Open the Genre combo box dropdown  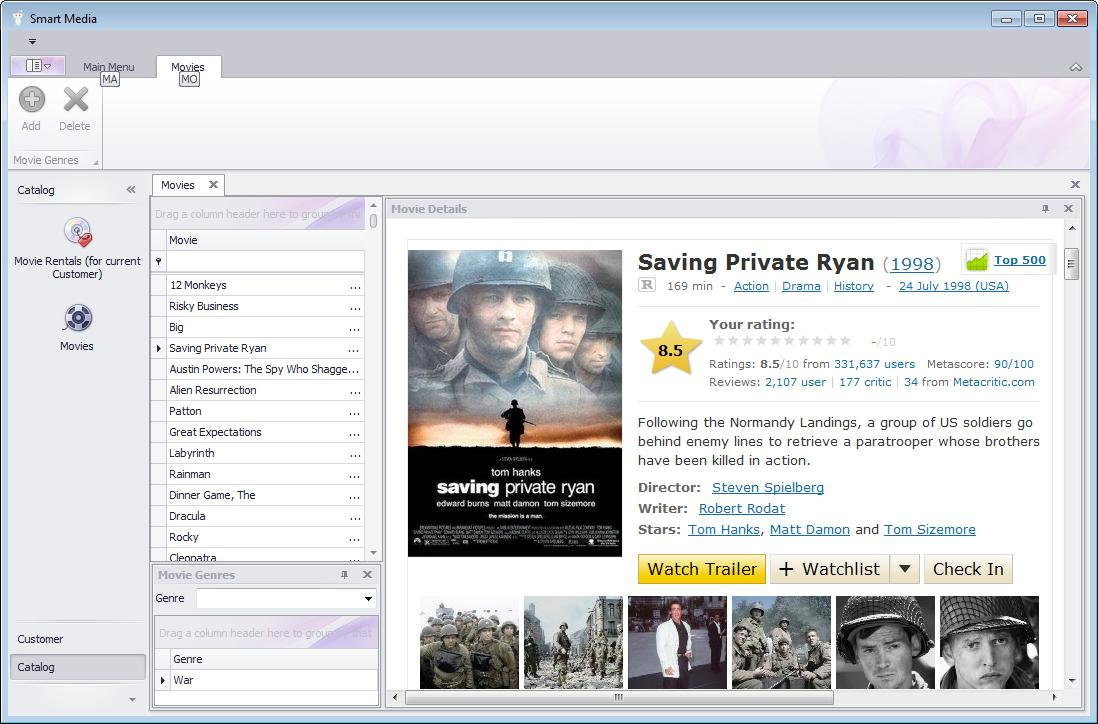(368, 599)
